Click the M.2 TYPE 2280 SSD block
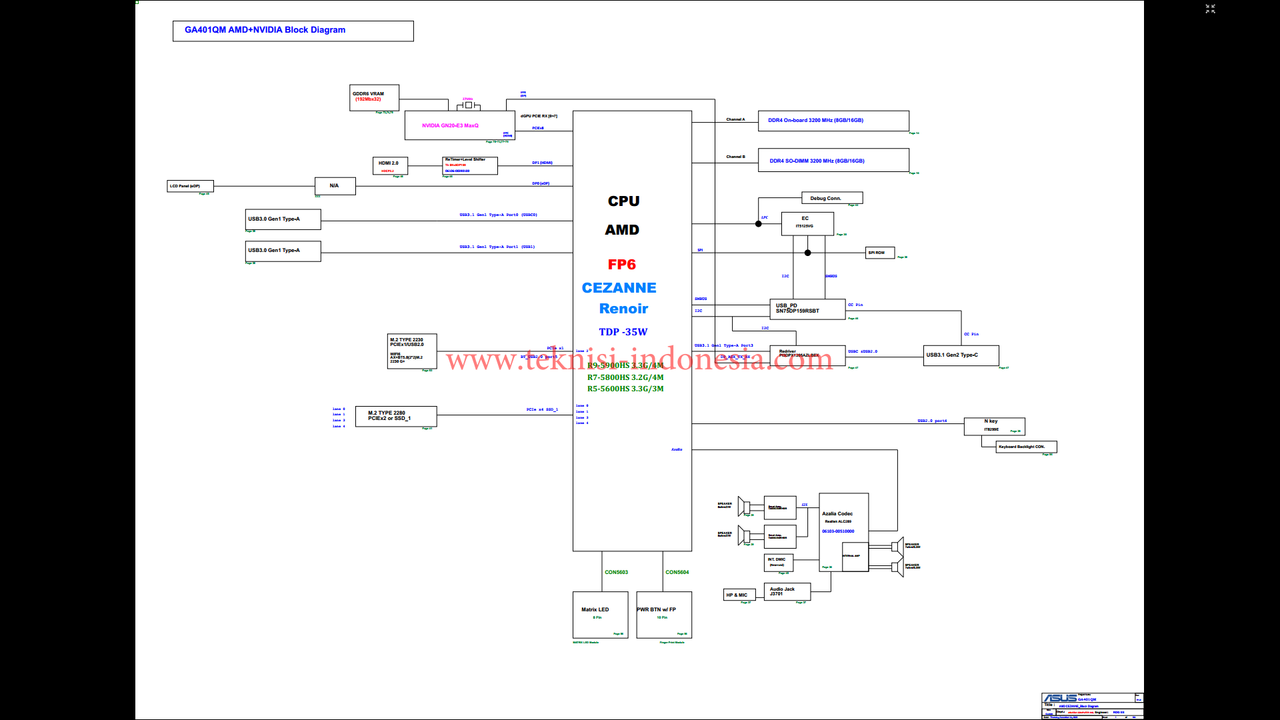 tap(396, 416)
